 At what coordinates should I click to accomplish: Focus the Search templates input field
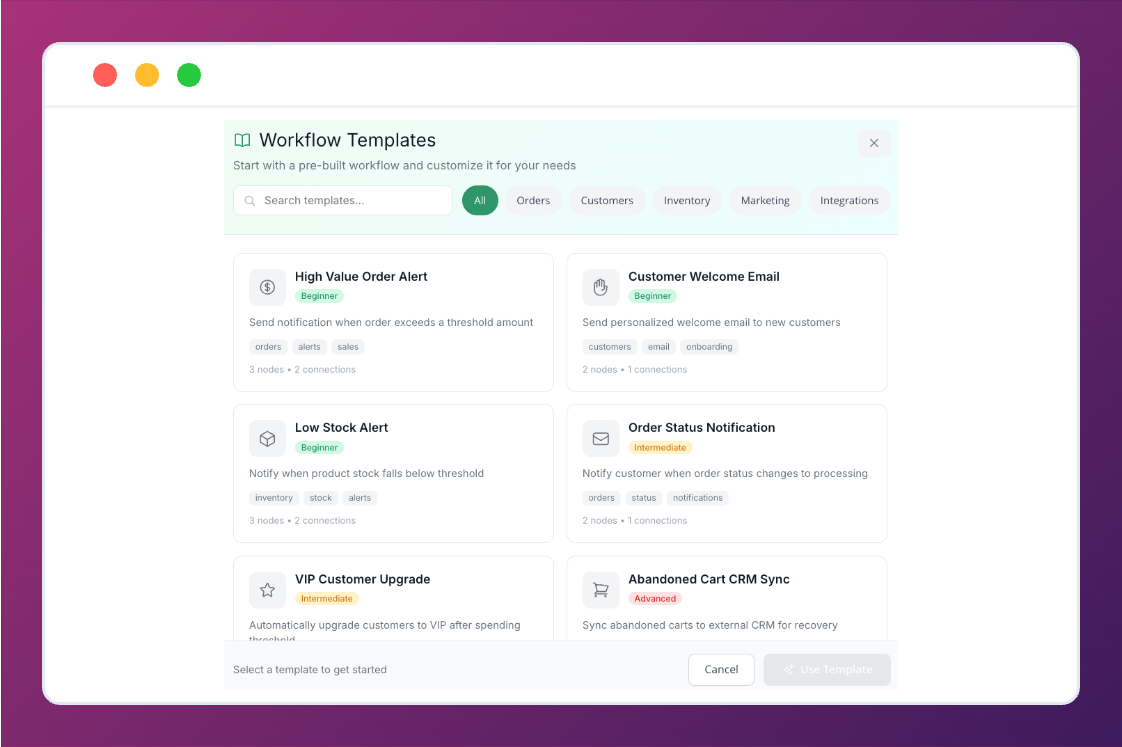[343, 200]
